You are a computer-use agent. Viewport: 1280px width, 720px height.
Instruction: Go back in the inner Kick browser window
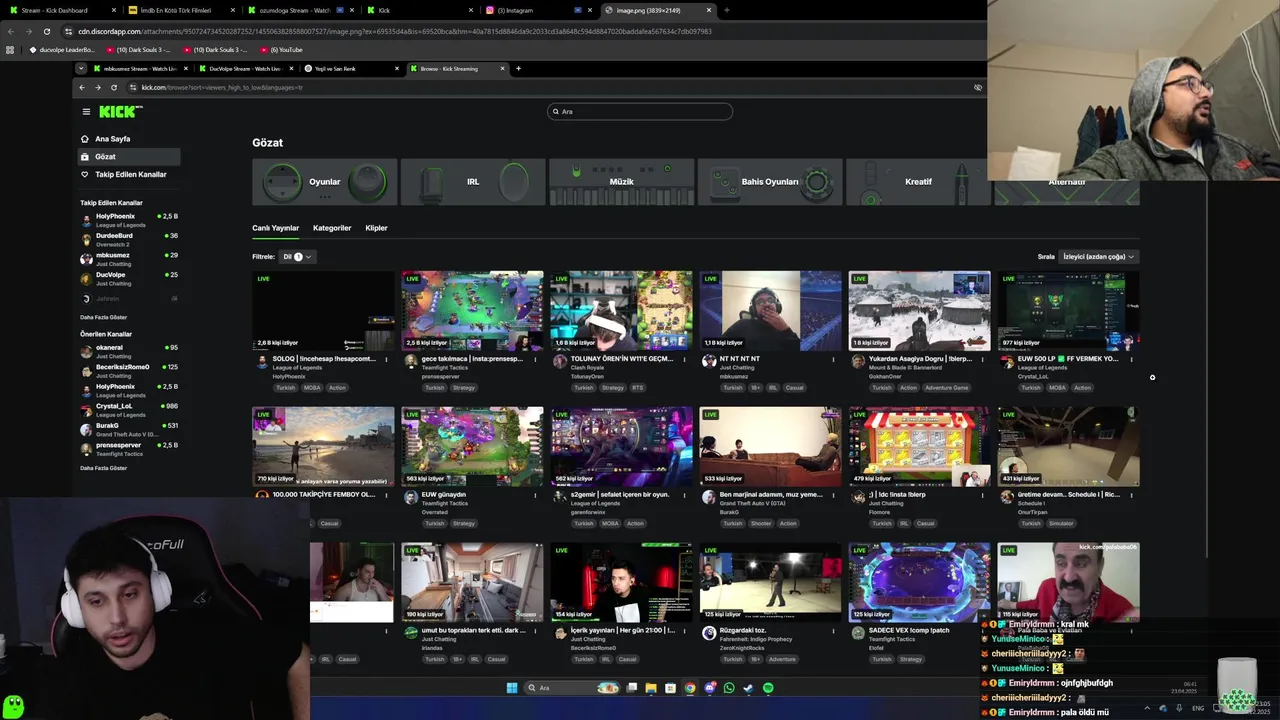pos(82,87)
